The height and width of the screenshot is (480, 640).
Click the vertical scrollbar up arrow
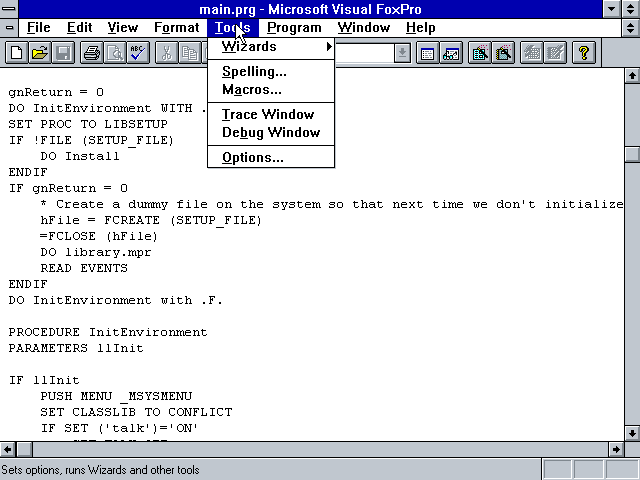[x=632, y=76]
